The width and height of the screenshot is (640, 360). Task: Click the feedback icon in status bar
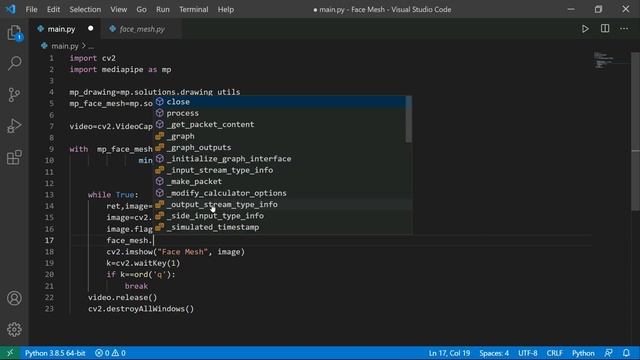[x=609, y=353]
